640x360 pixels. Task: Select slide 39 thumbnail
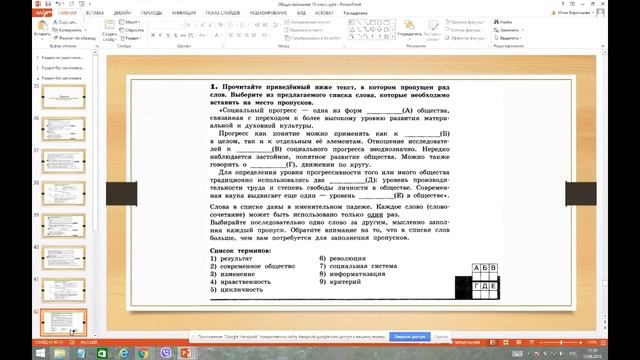coord(63,226)
